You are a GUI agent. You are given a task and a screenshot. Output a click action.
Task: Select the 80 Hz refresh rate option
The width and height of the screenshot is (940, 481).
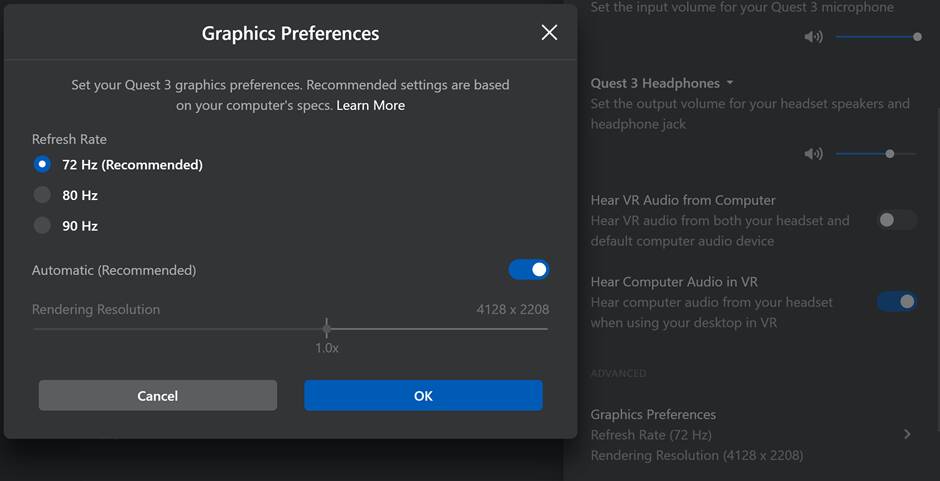(42, 195)
